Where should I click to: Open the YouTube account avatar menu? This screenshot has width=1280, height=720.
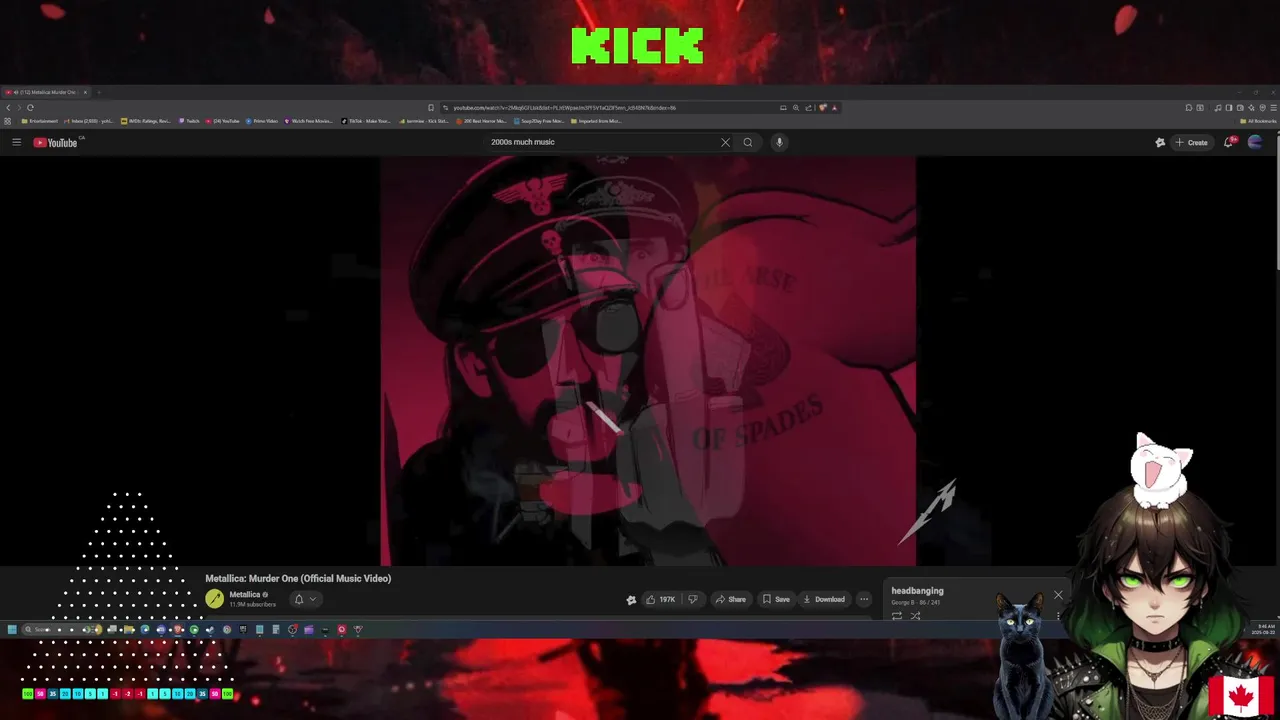[1255, 142]
